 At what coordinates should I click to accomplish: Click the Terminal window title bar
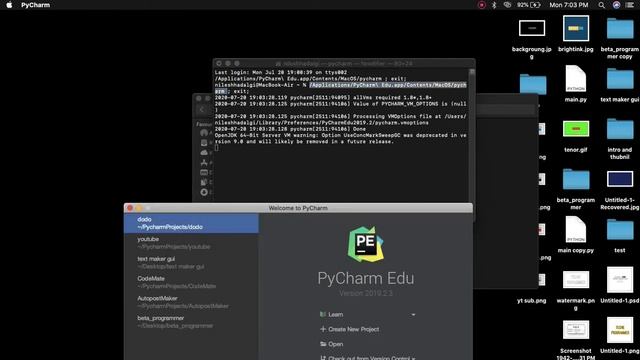point(344,63)
